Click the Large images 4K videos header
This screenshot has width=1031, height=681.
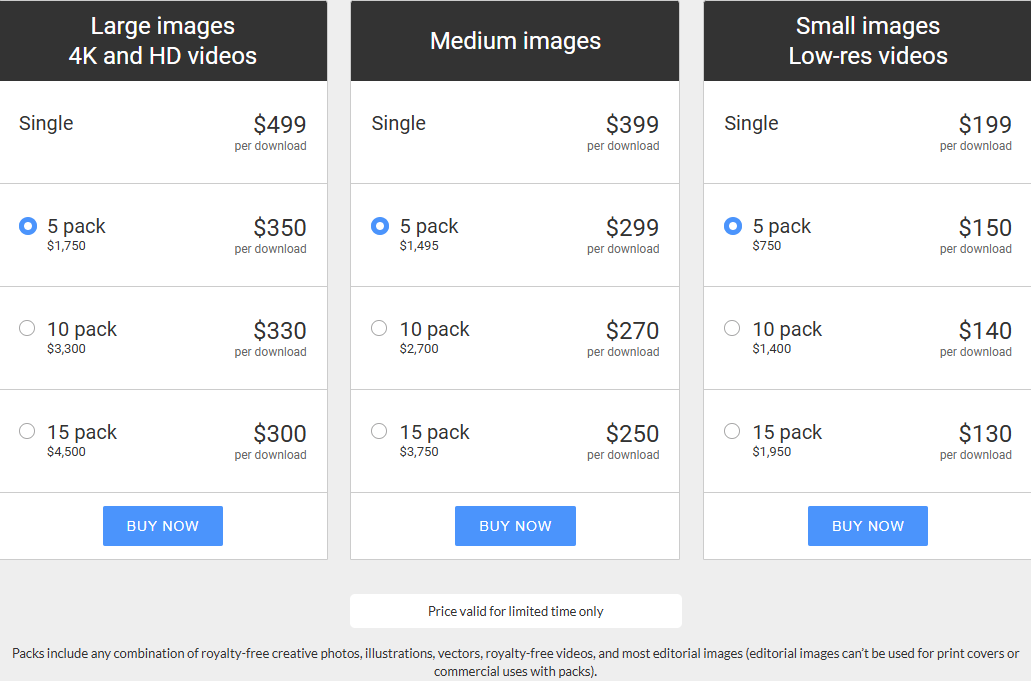point(163,40)
